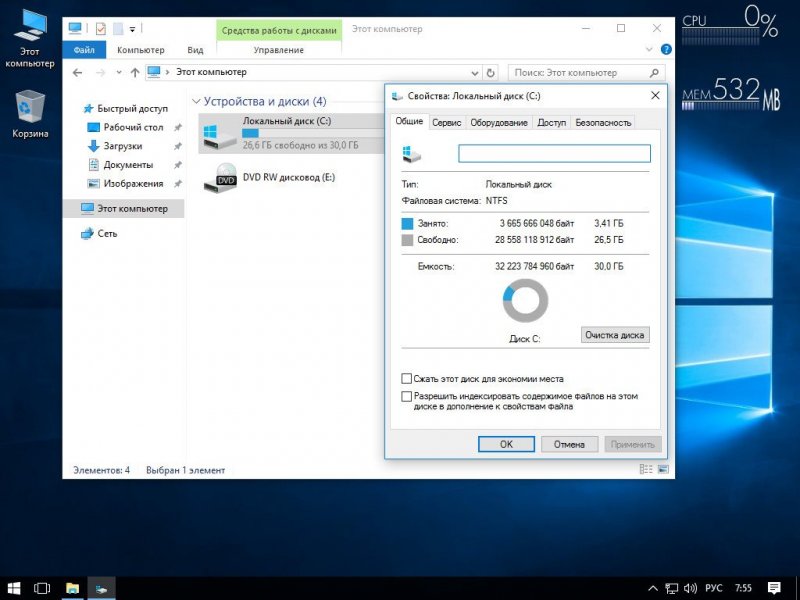
Task: Open File Explorer taskbar icon
Action: click(72, 588)
